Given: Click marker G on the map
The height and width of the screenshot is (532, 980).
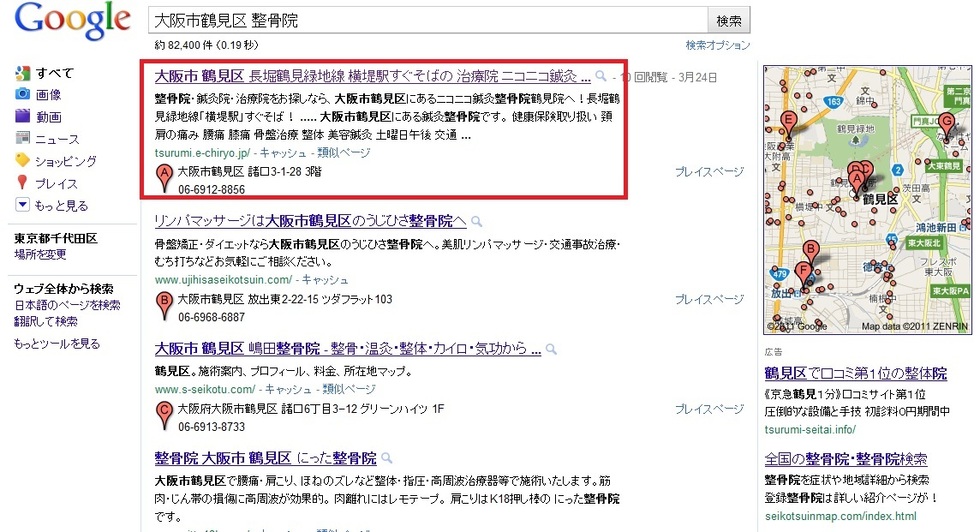Looking at the screenshot, I should pos(947,125).
